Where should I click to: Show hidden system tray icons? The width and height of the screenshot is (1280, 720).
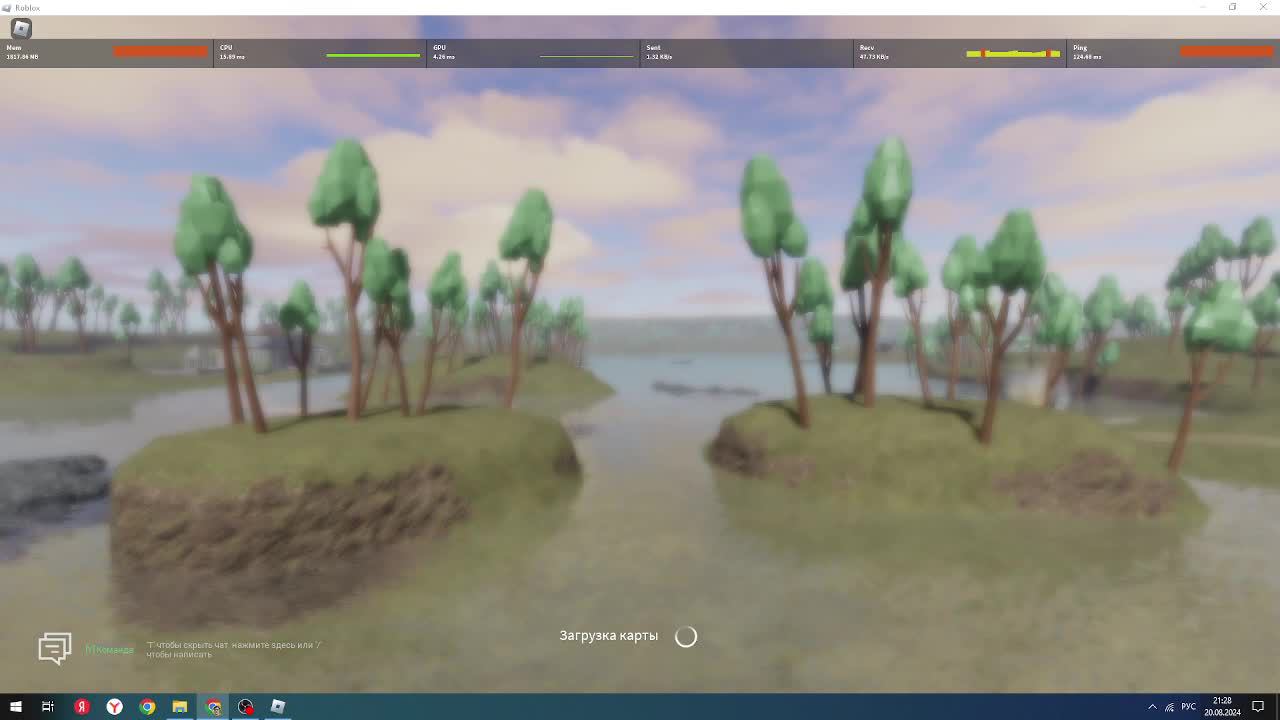click(1152, 707)
